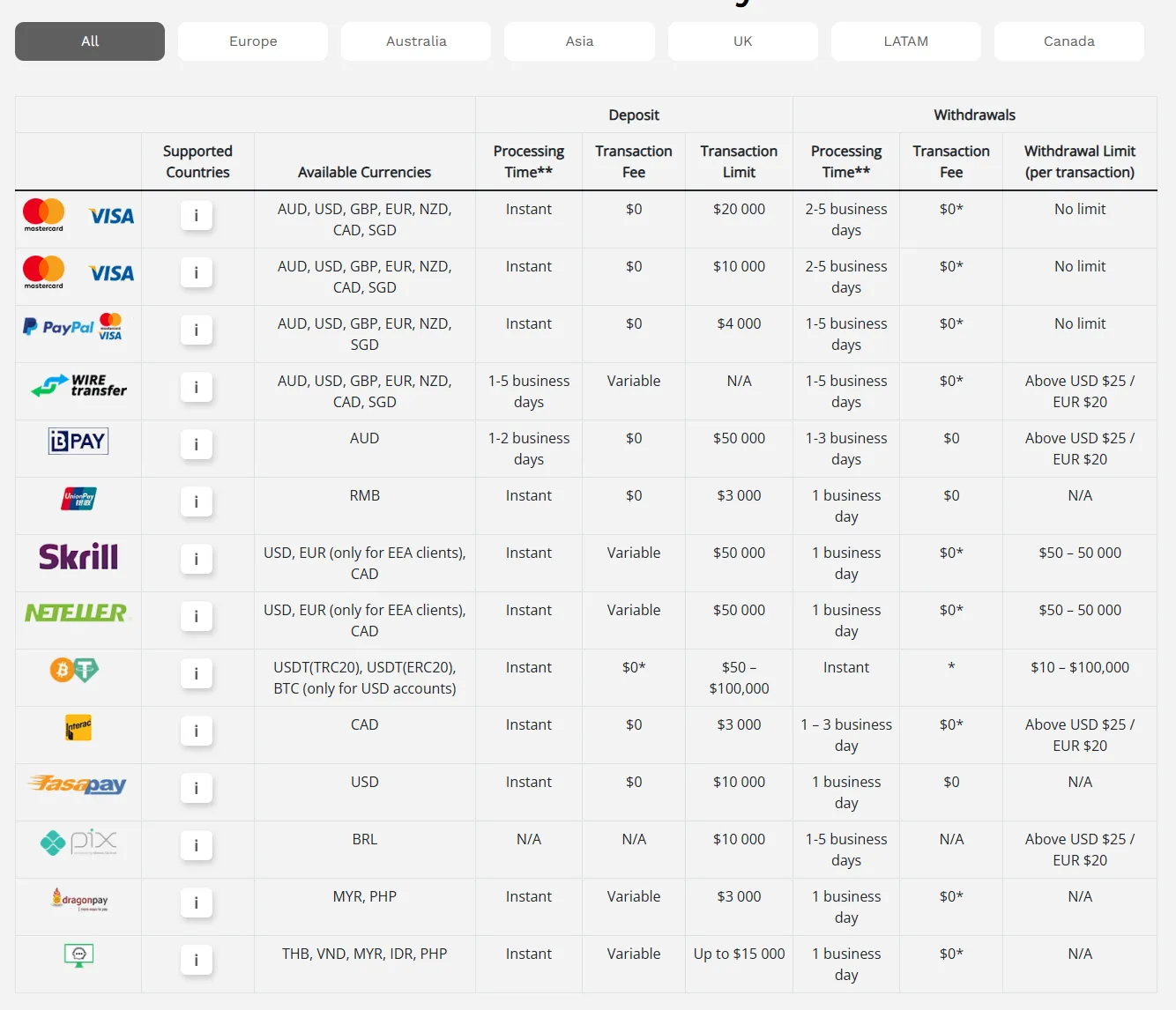Click the BPAY logo
This screenshot has width=1176, height=1010.
tap(78, 441)
